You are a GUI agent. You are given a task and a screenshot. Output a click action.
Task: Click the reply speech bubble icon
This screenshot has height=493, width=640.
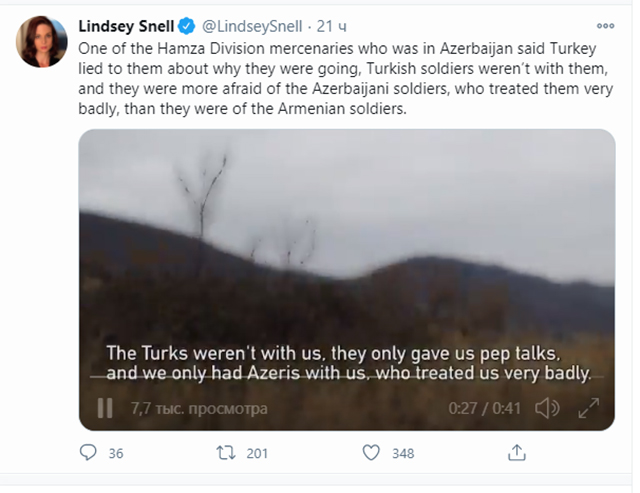88,453
